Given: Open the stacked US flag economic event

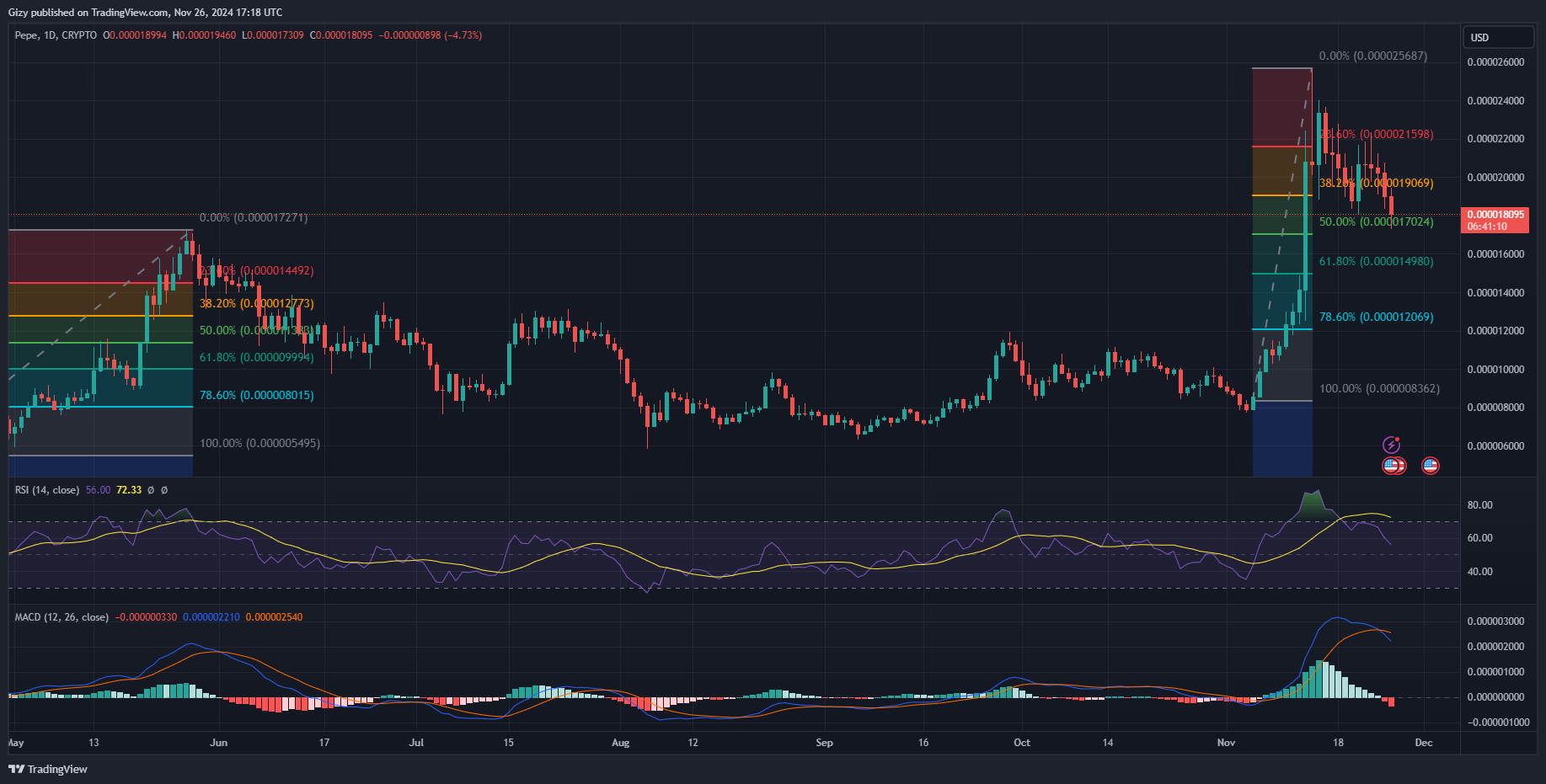Looking at the screenshot, I should pyautogui.click(x=1394, y=465).
